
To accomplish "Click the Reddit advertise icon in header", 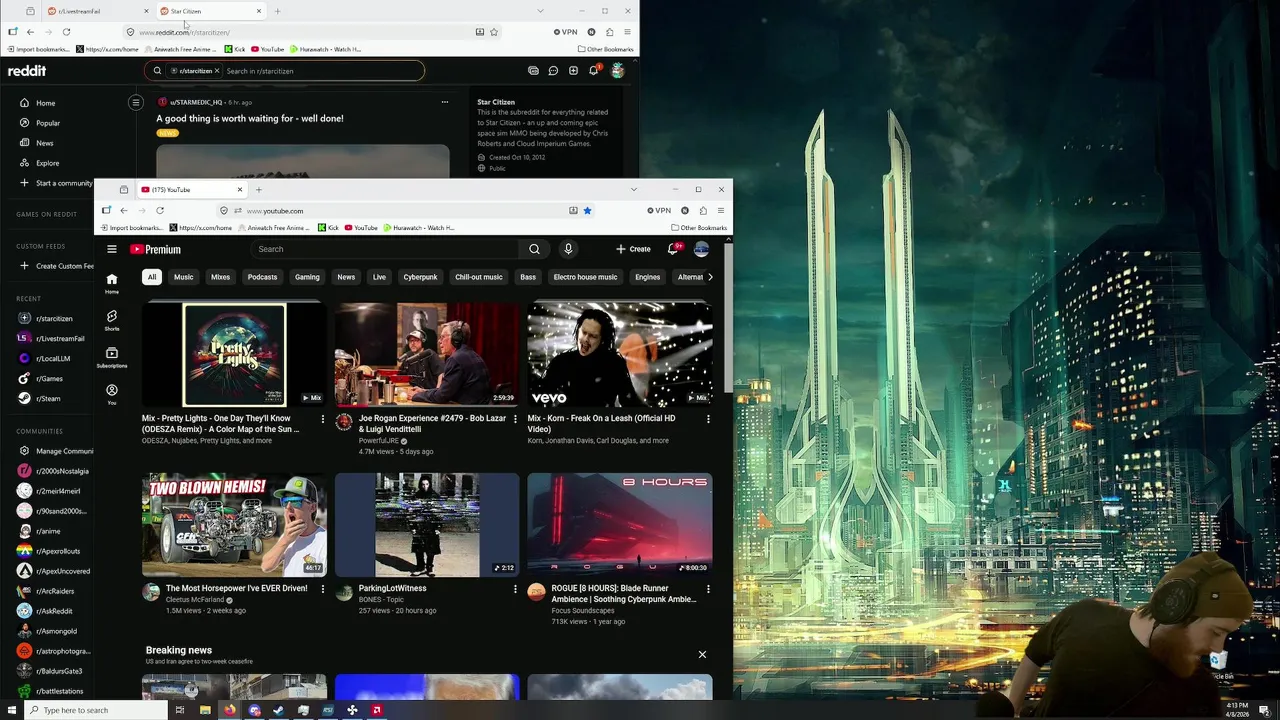I will tap(533, 71).
